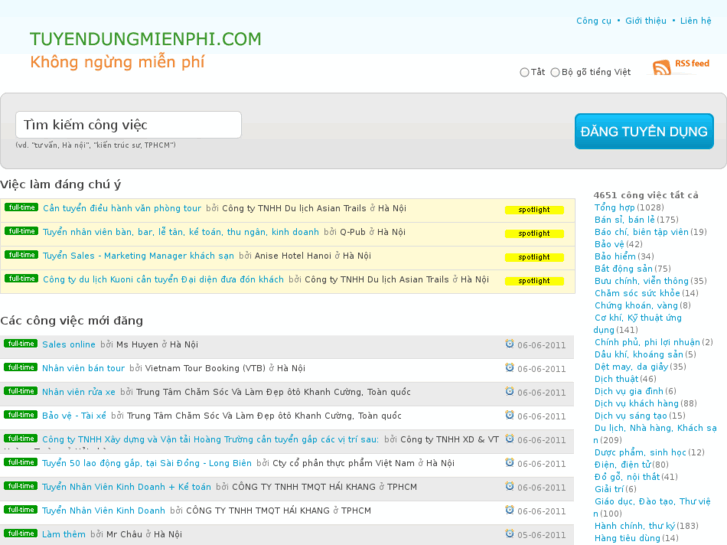Viewport: 727px width, 545px height.
Task: Click clock icon on Tuyển 50 lao động row
Action: 510,462
